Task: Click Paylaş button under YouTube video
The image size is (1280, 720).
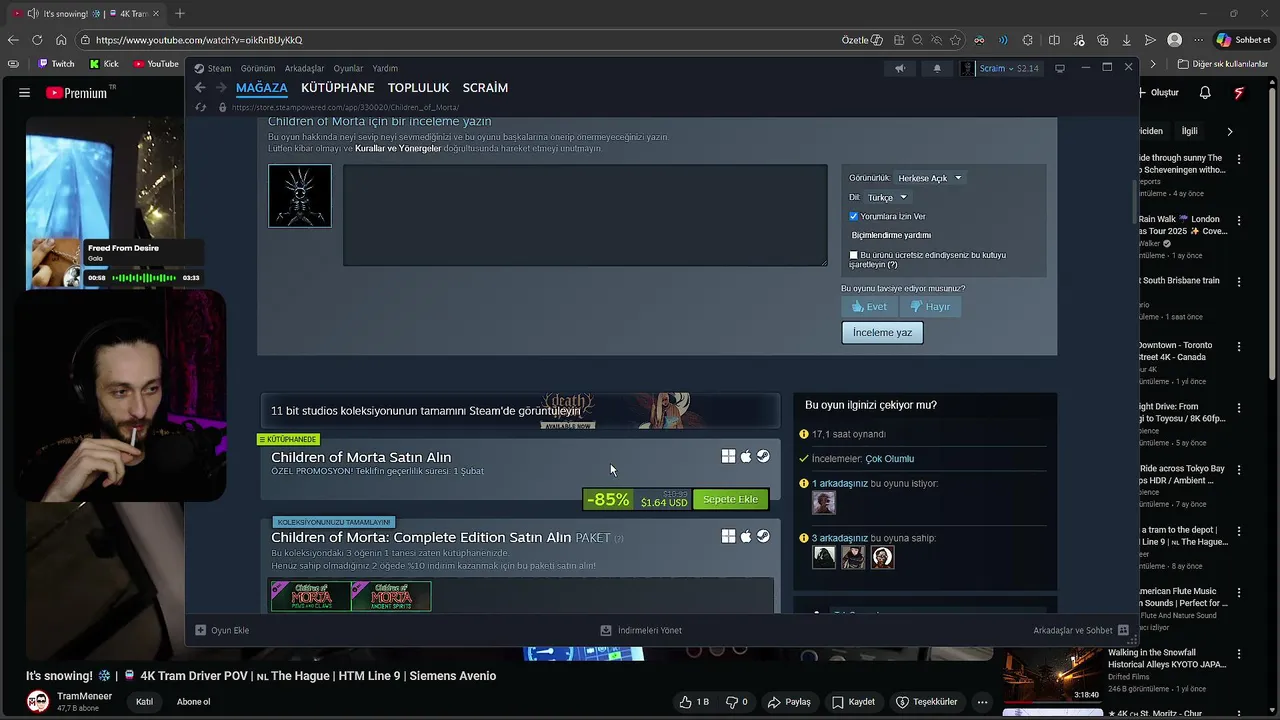Action: (789, 702)
